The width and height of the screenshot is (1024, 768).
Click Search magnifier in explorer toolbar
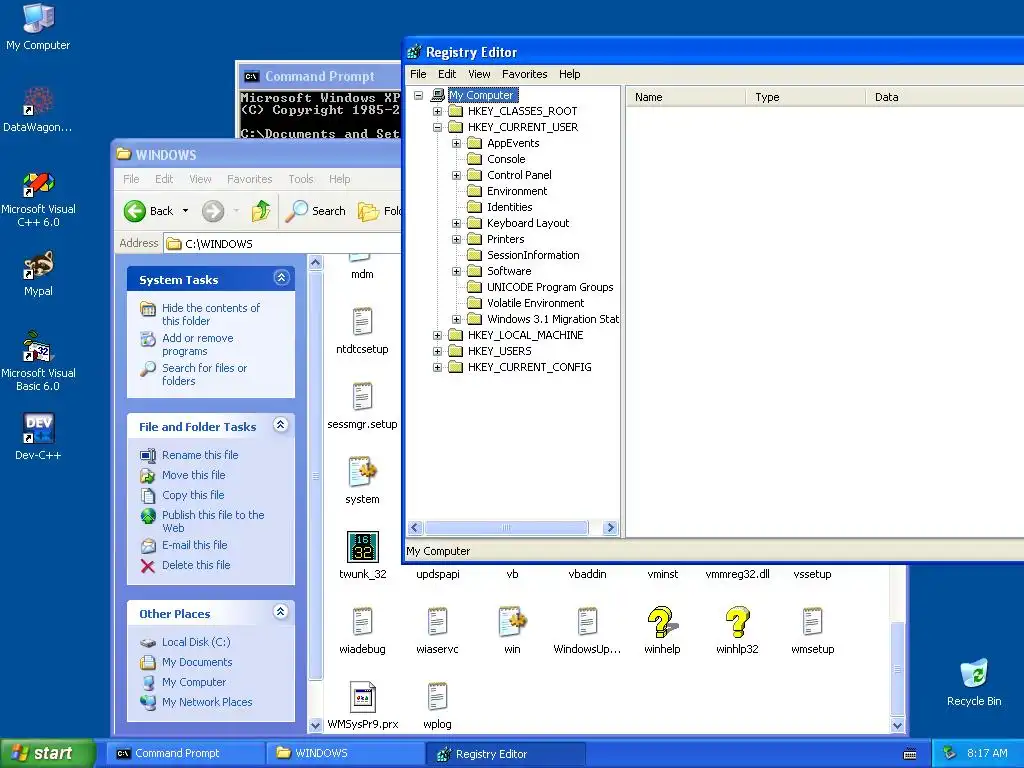pos(296,211)
